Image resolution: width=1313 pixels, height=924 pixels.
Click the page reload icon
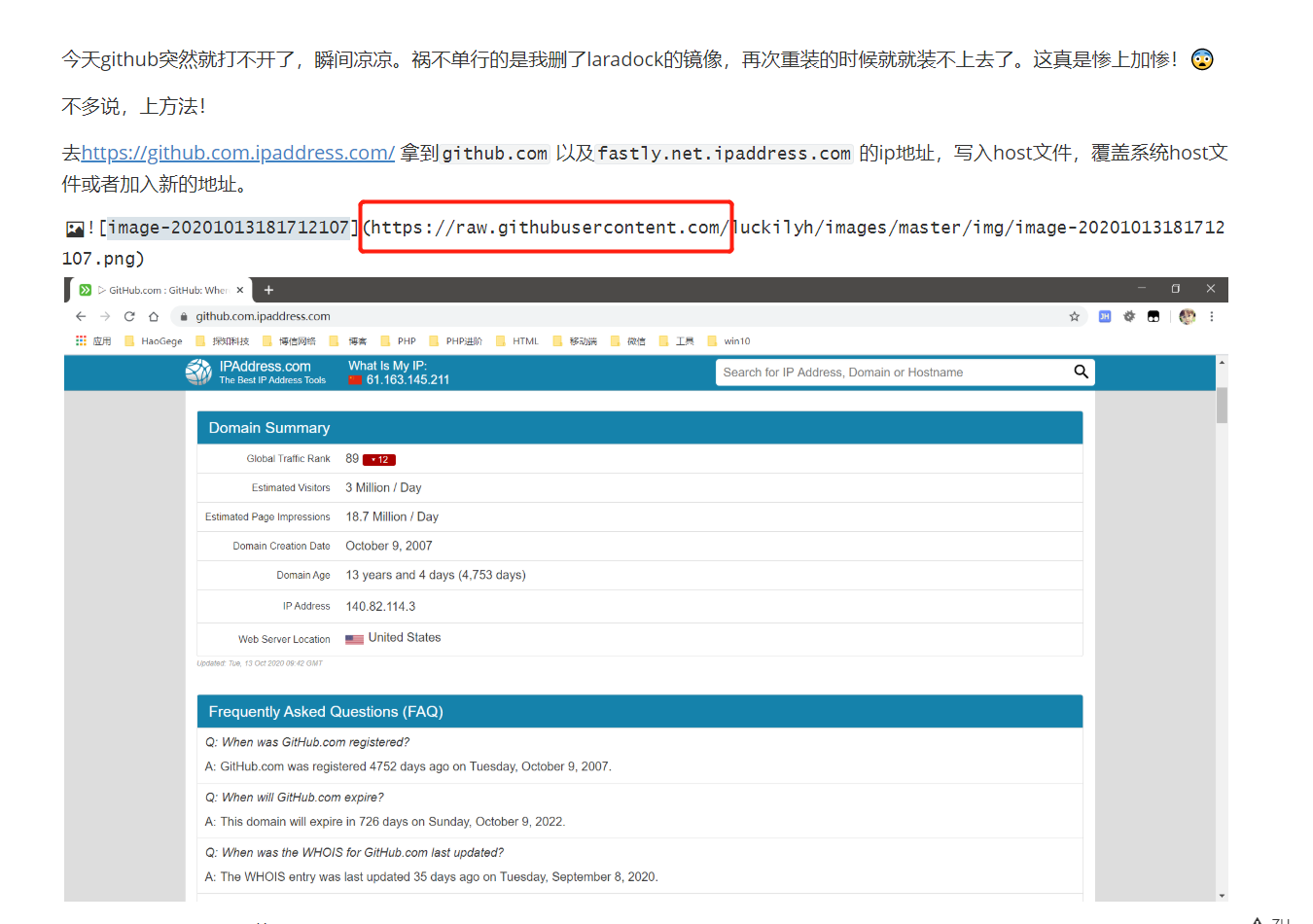click(x=129, y=316)
